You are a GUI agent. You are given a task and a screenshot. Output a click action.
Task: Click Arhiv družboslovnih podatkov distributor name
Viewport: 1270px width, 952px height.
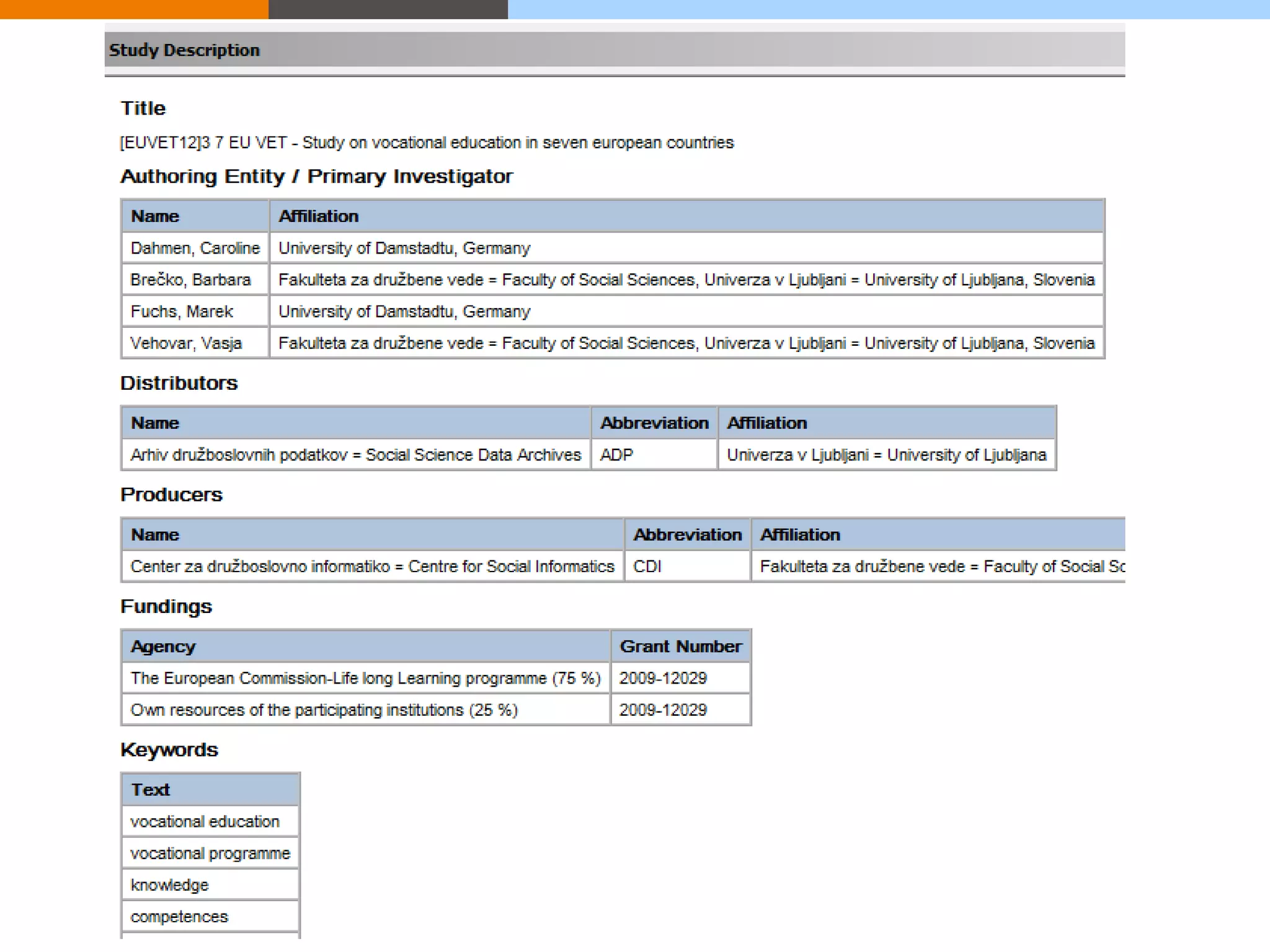tap(355, 455)
